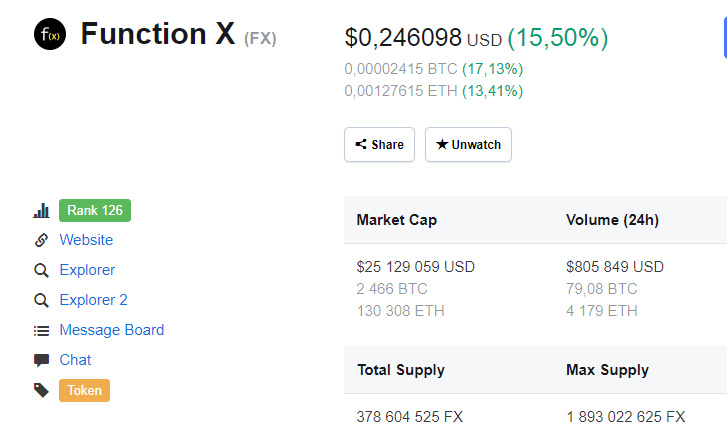Click the speech bubble Chat icon

point(41,360)
